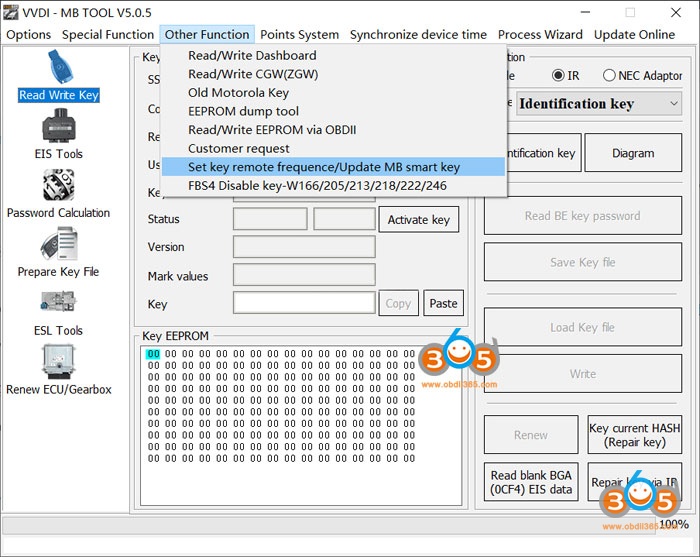Open the Read Write Key tool icon
This screenshot has width=700, height=557.
[59, 76]
